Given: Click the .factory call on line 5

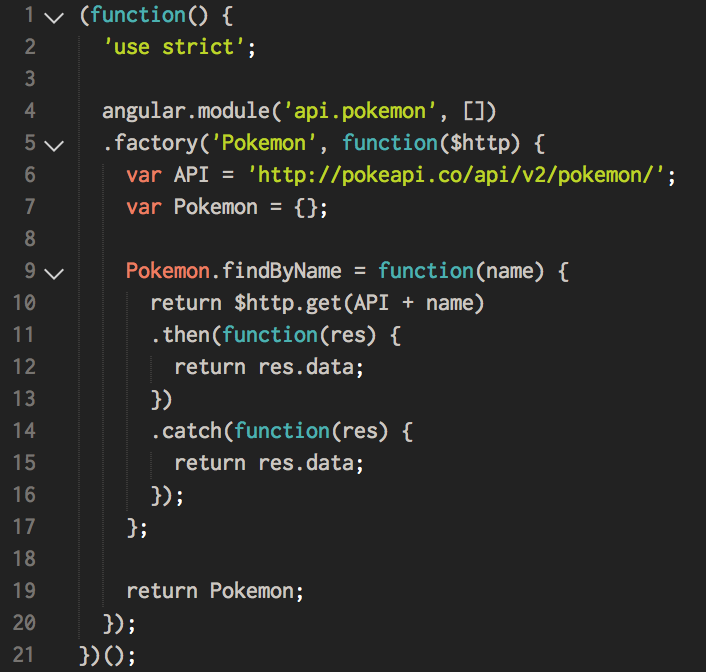Looking at the screenshot, I should tap(150, 143).
